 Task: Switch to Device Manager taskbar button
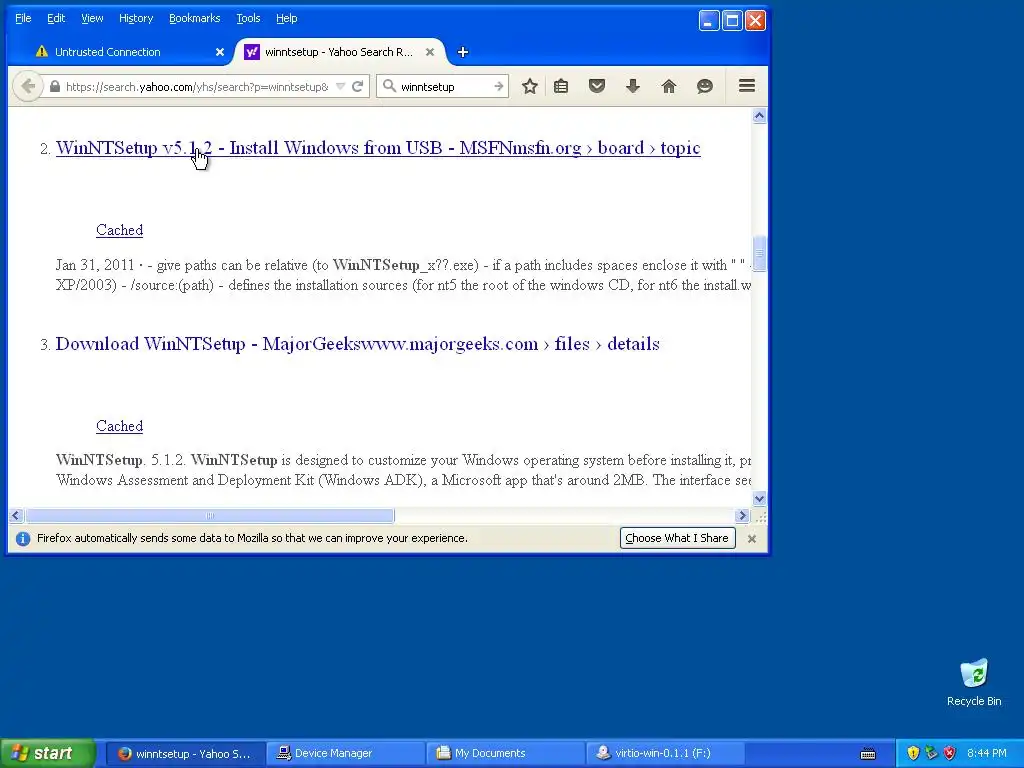click(x=347, y=754)
